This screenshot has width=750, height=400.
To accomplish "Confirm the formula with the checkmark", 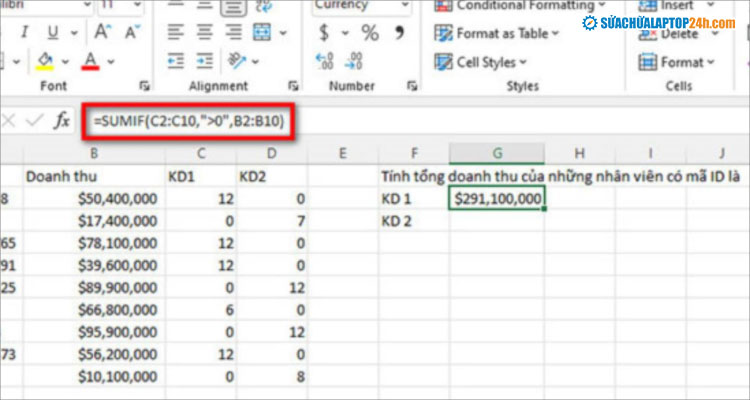I will click(34, 121).
